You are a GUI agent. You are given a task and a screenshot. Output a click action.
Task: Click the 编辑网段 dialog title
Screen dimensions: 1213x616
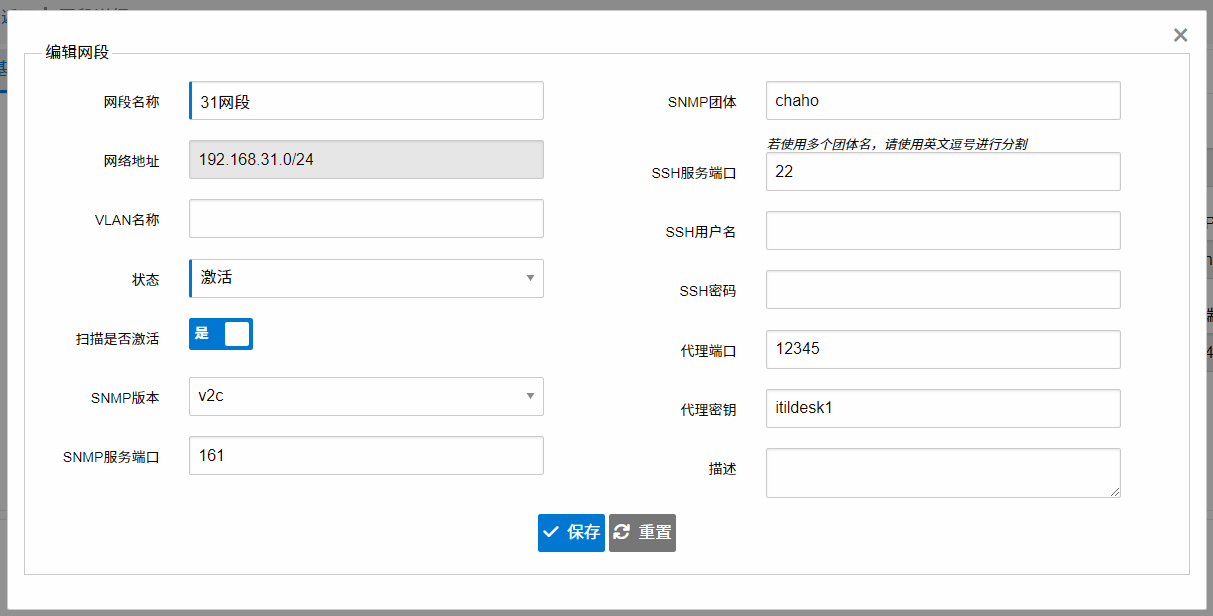coord(77,52)
